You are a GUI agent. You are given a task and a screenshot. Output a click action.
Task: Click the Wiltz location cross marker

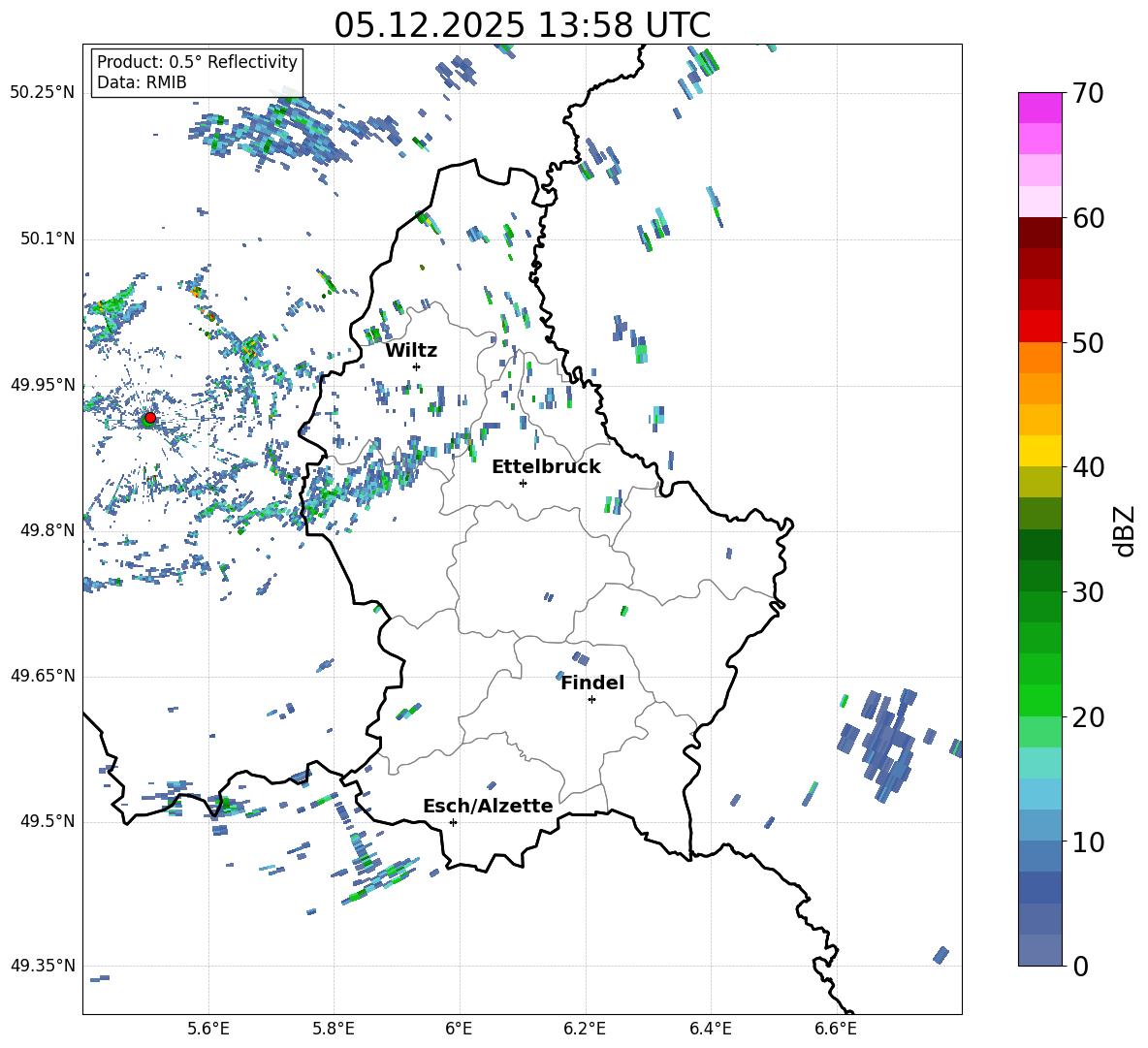coord(416,366)
